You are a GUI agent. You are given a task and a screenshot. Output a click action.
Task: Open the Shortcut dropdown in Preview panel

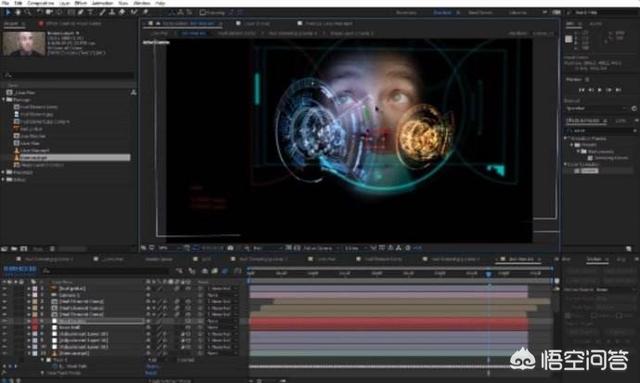point(596,109)
